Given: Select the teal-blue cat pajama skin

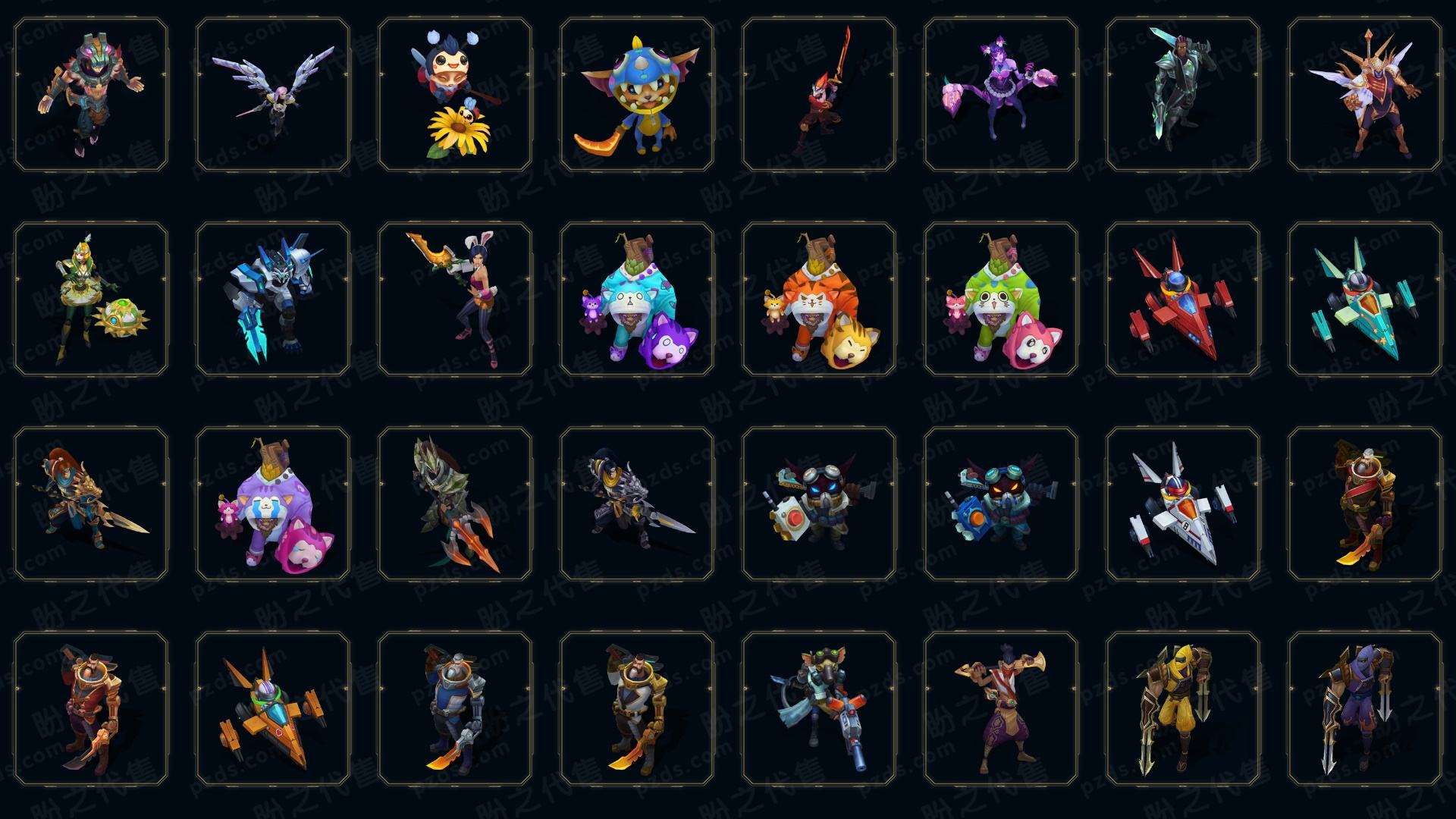Looking at the screenshot, I should pyautogui.click(x=637, y=299).
